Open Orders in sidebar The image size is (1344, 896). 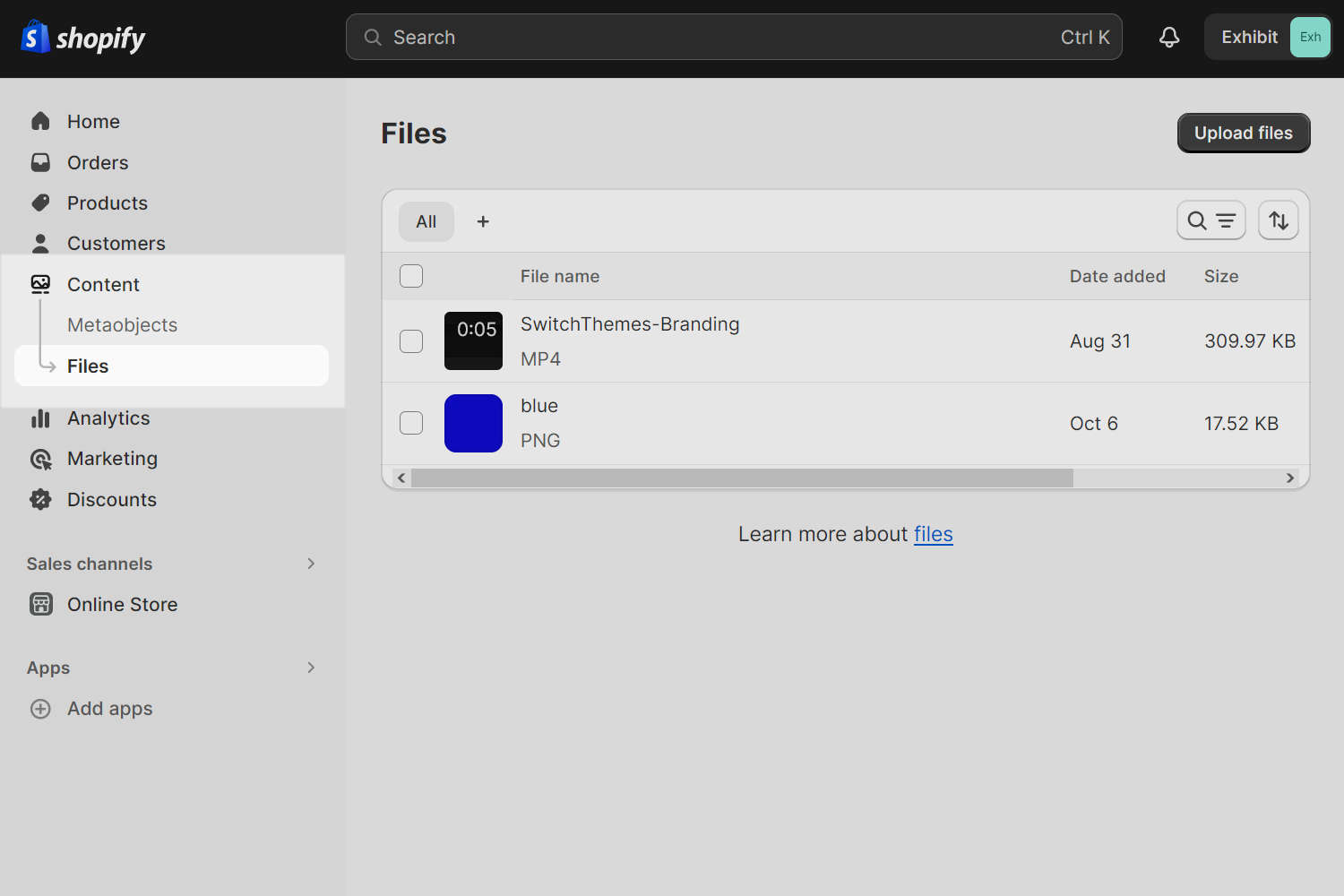click(98, 162)
